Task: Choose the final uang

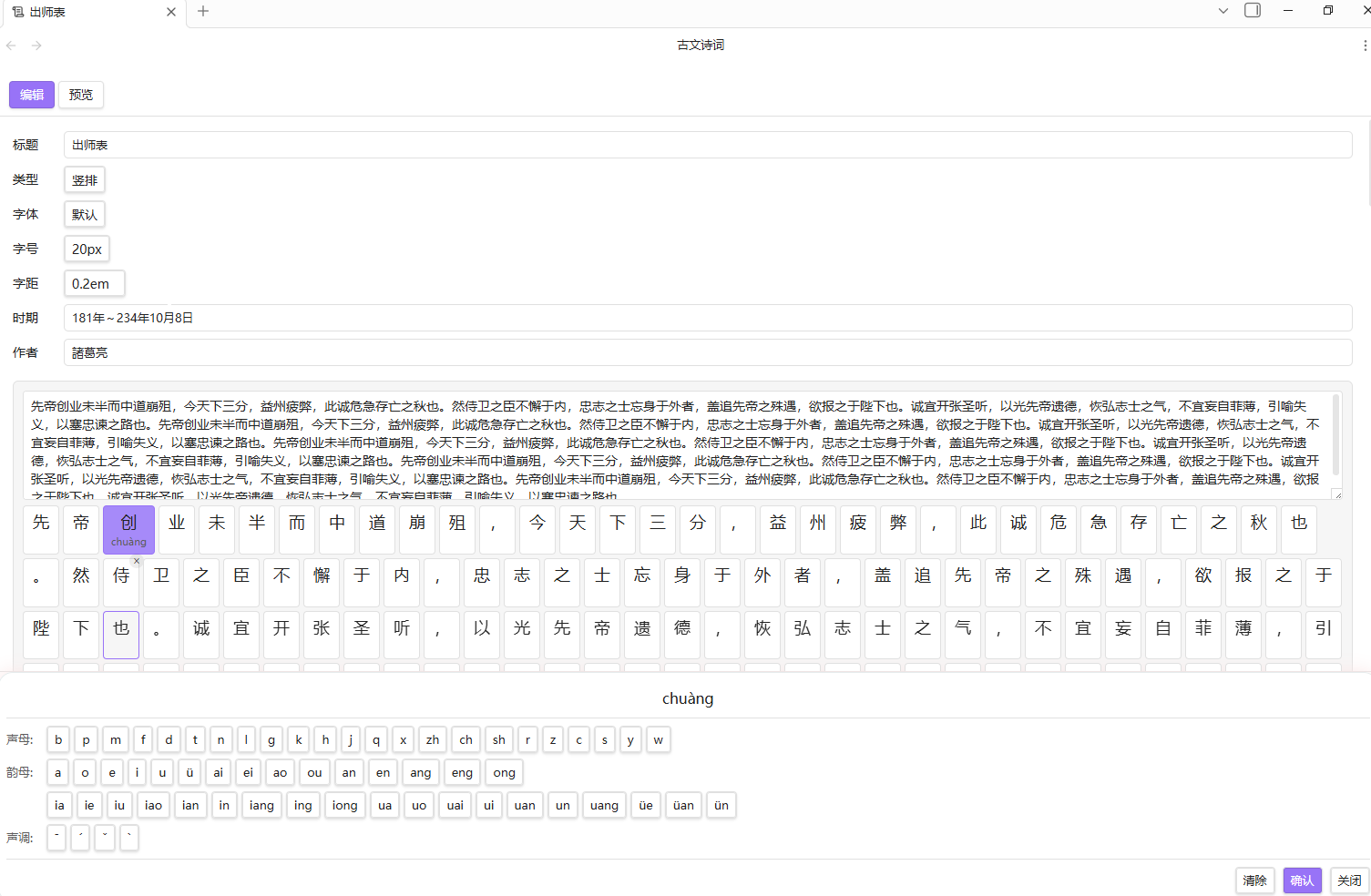Action: 604,806
